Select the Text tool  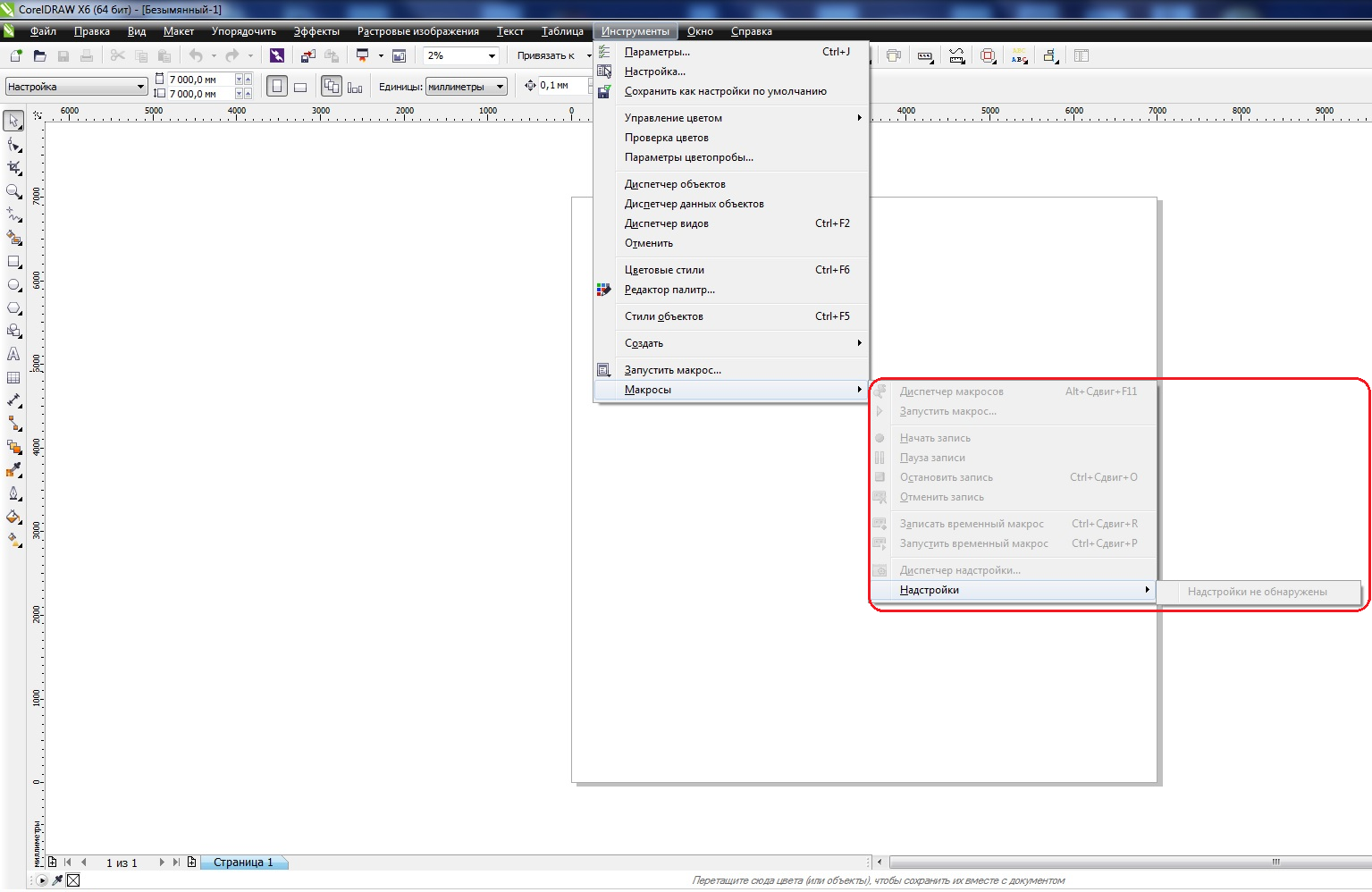click(x=14, y=355)
